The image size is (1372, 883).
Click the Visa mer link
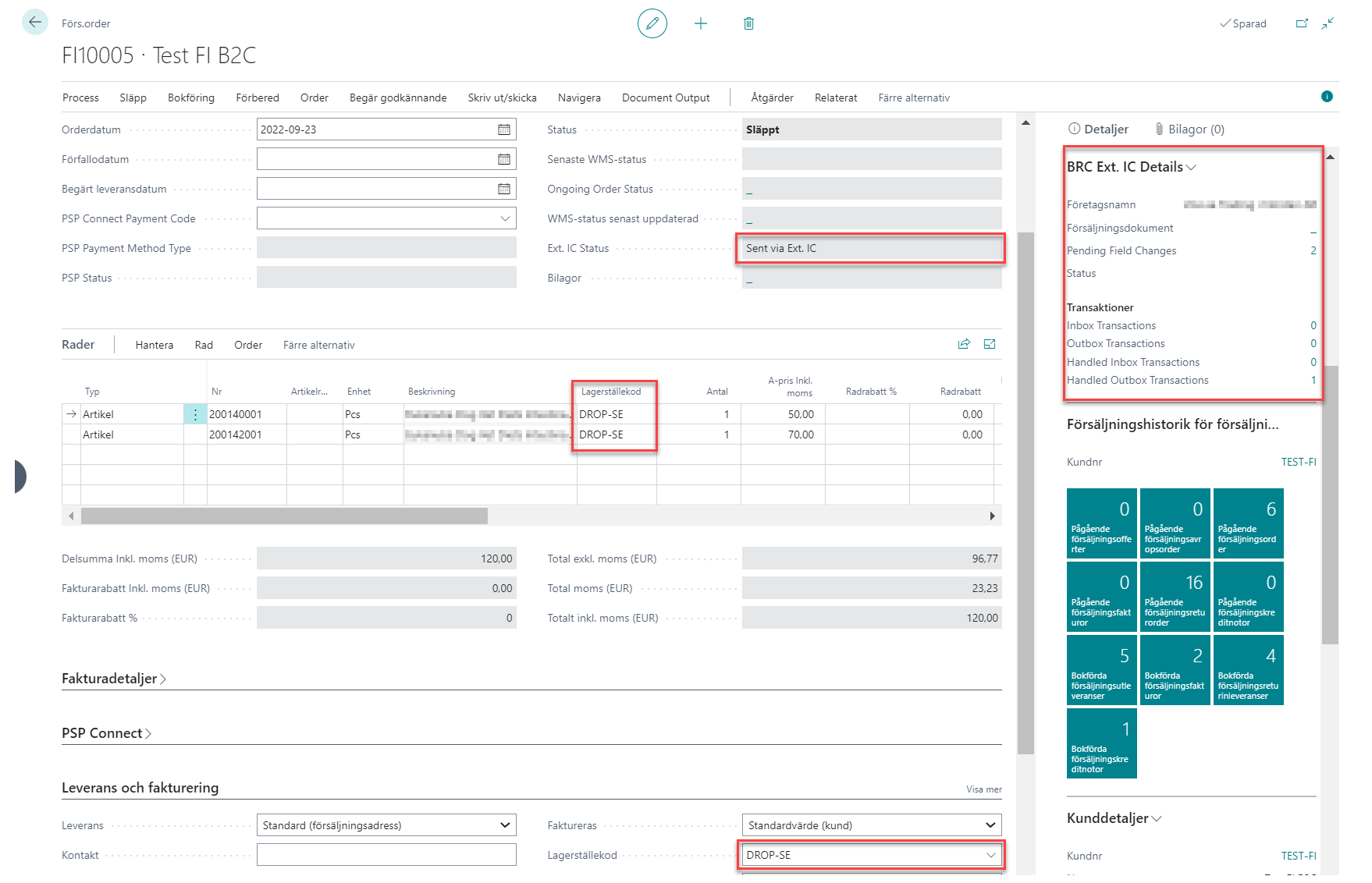coord(983,789)
